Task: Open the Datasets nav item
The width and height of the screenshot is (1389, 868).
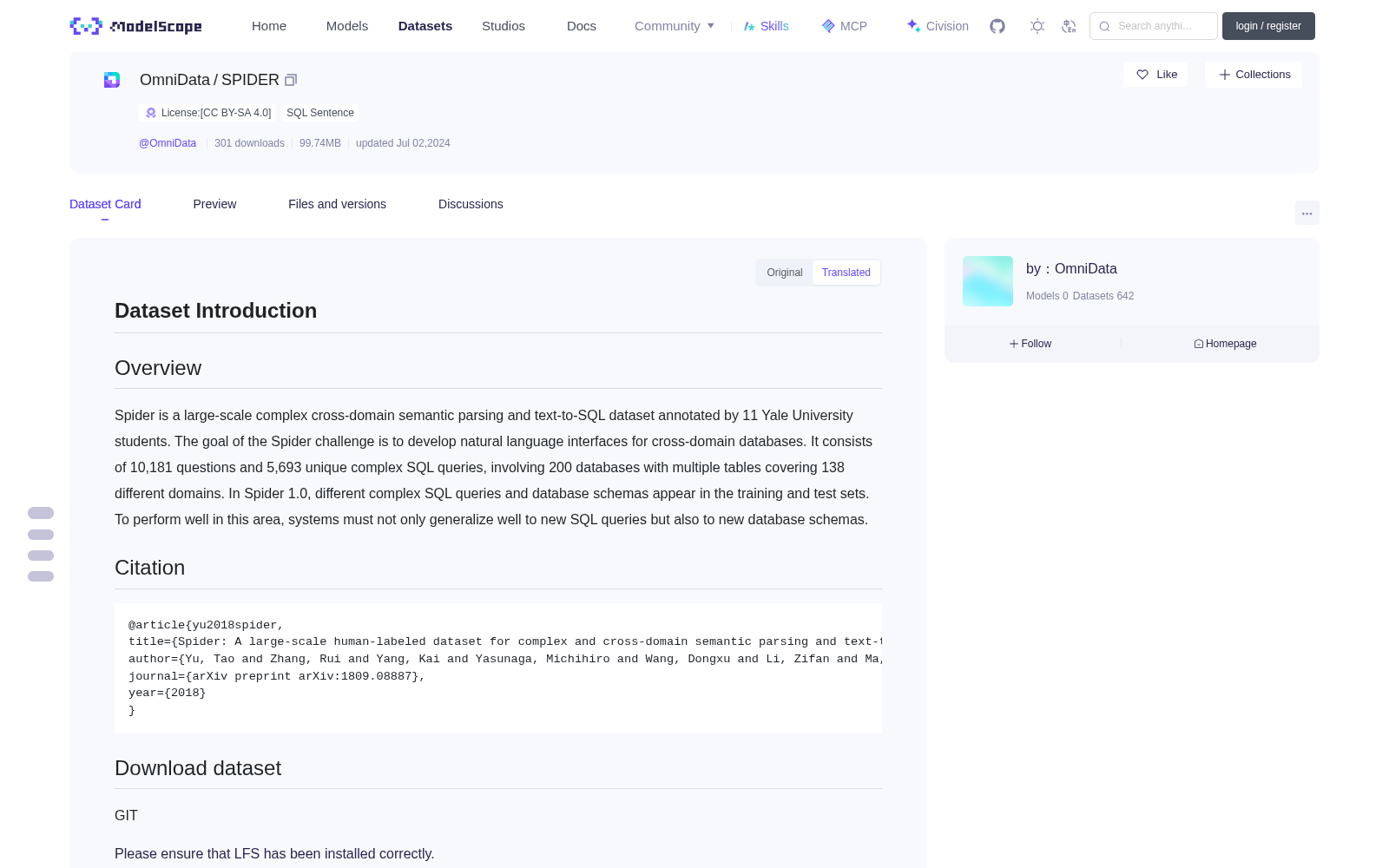Action: 425,26
